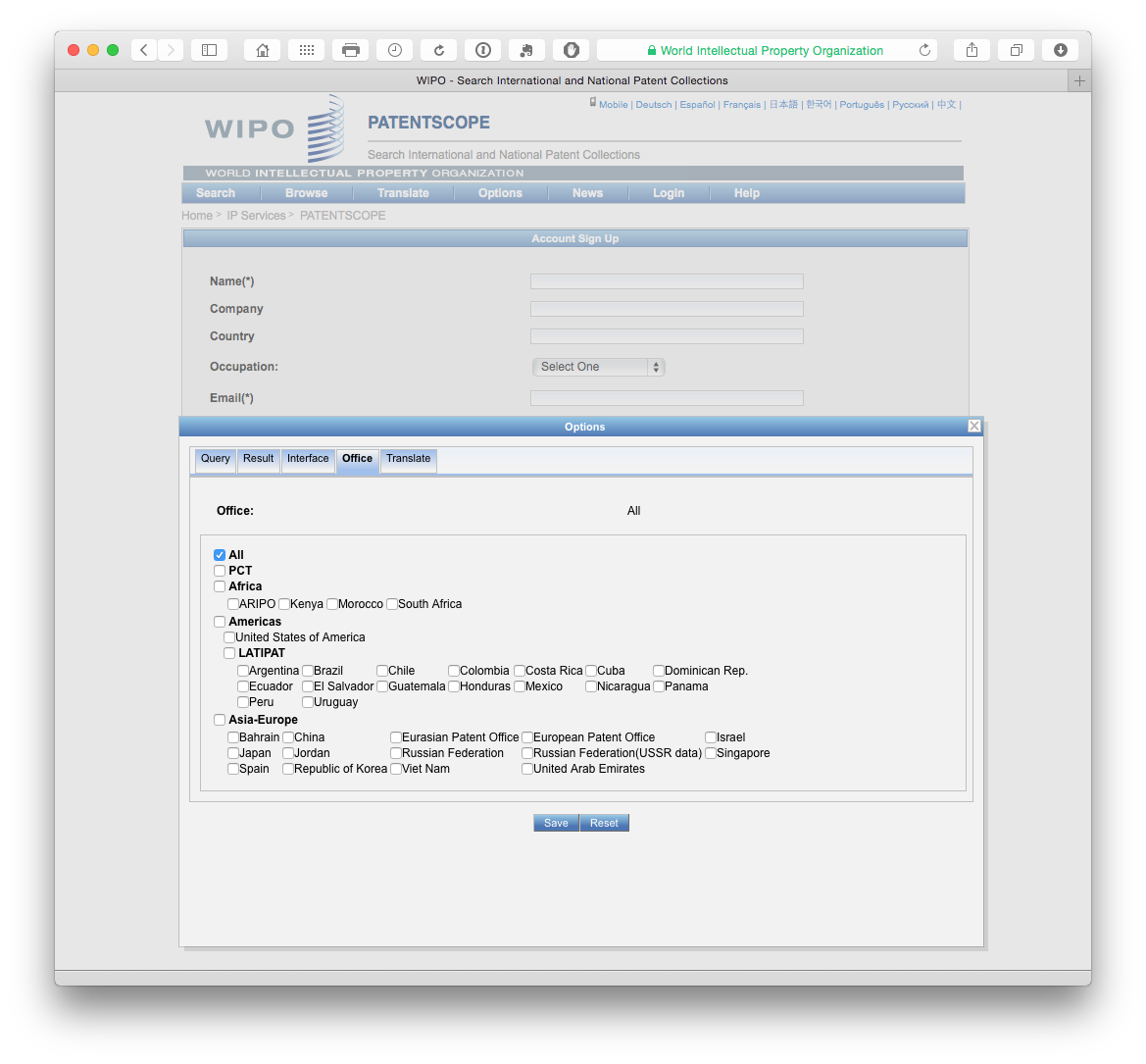Viewport: 1146px width, 1064px height.
Task: Open the Help menu
Action: point(746,193)
